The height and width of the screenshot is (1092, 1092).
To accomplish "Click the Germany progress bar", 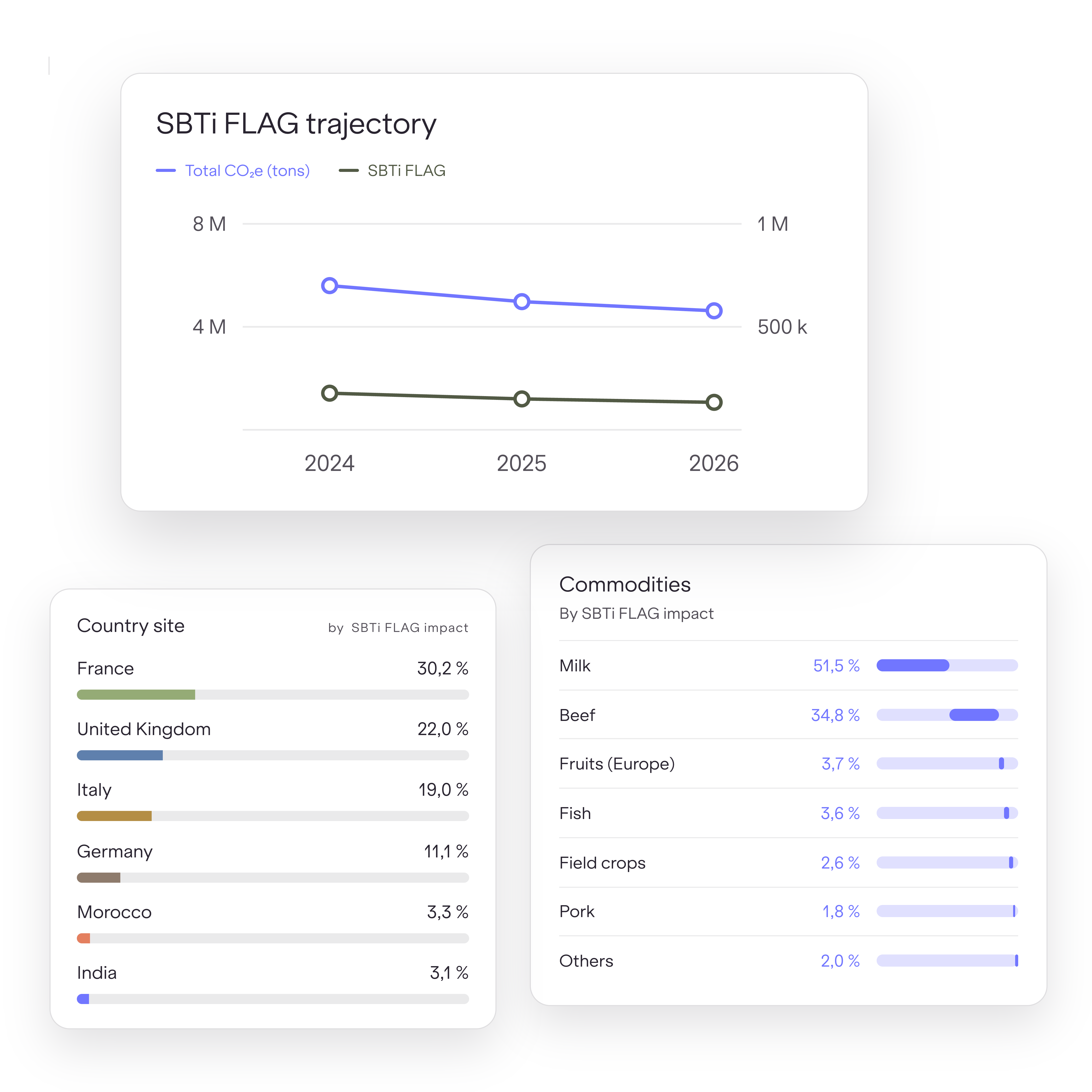I will 273,878.
